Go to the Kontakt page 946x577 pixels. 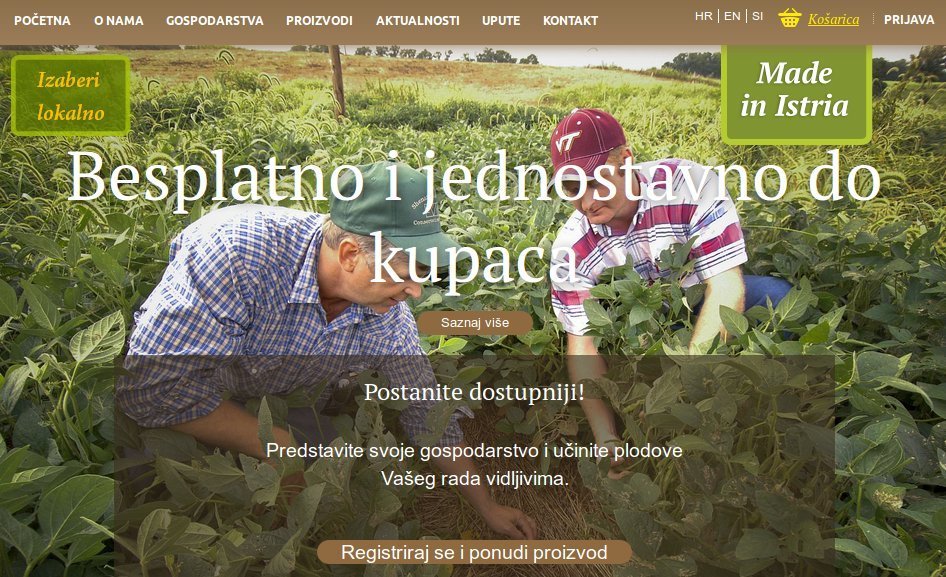[570, 21]
